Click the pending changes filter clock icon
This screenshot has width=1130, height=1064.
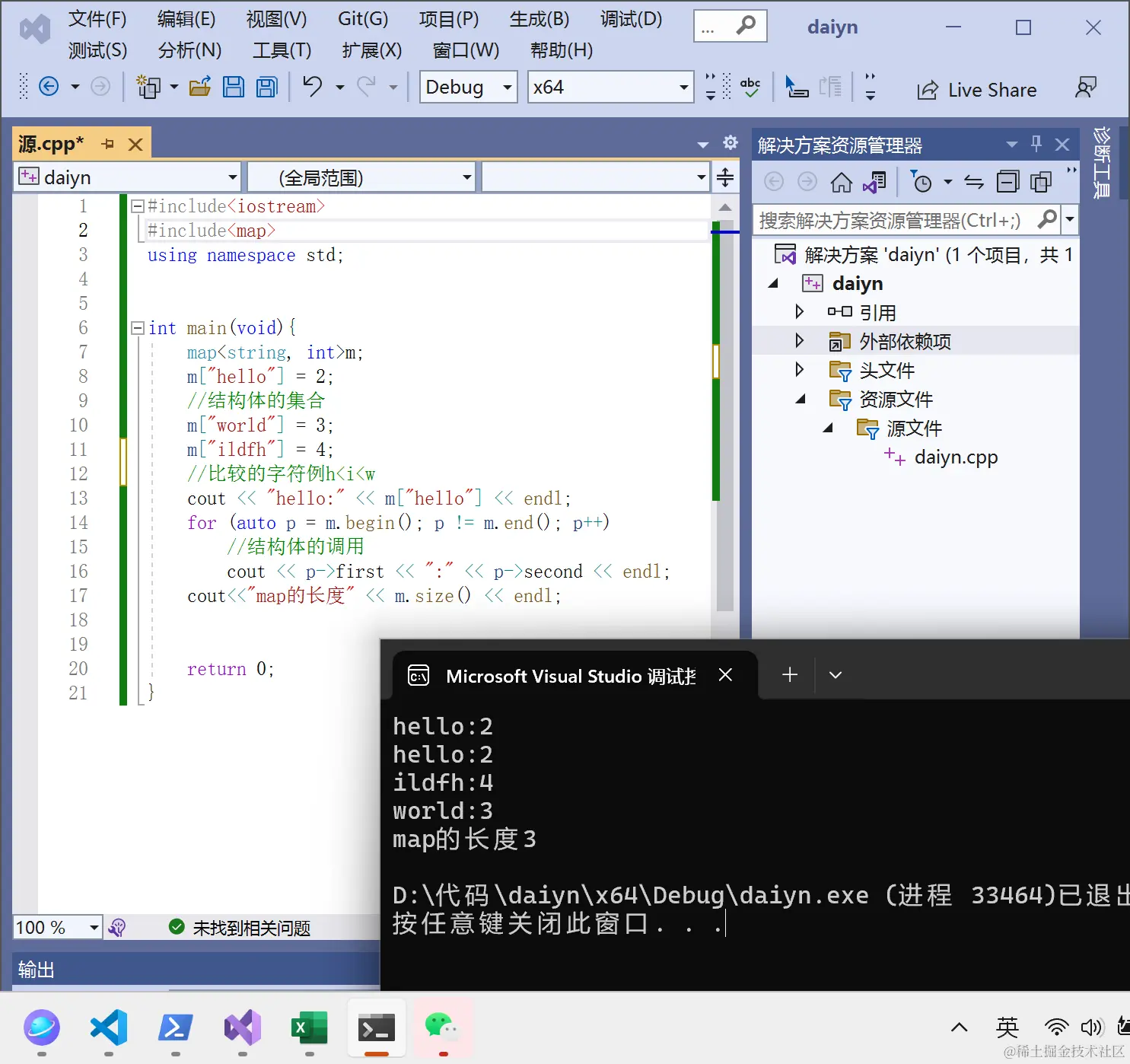coord(921,182)
